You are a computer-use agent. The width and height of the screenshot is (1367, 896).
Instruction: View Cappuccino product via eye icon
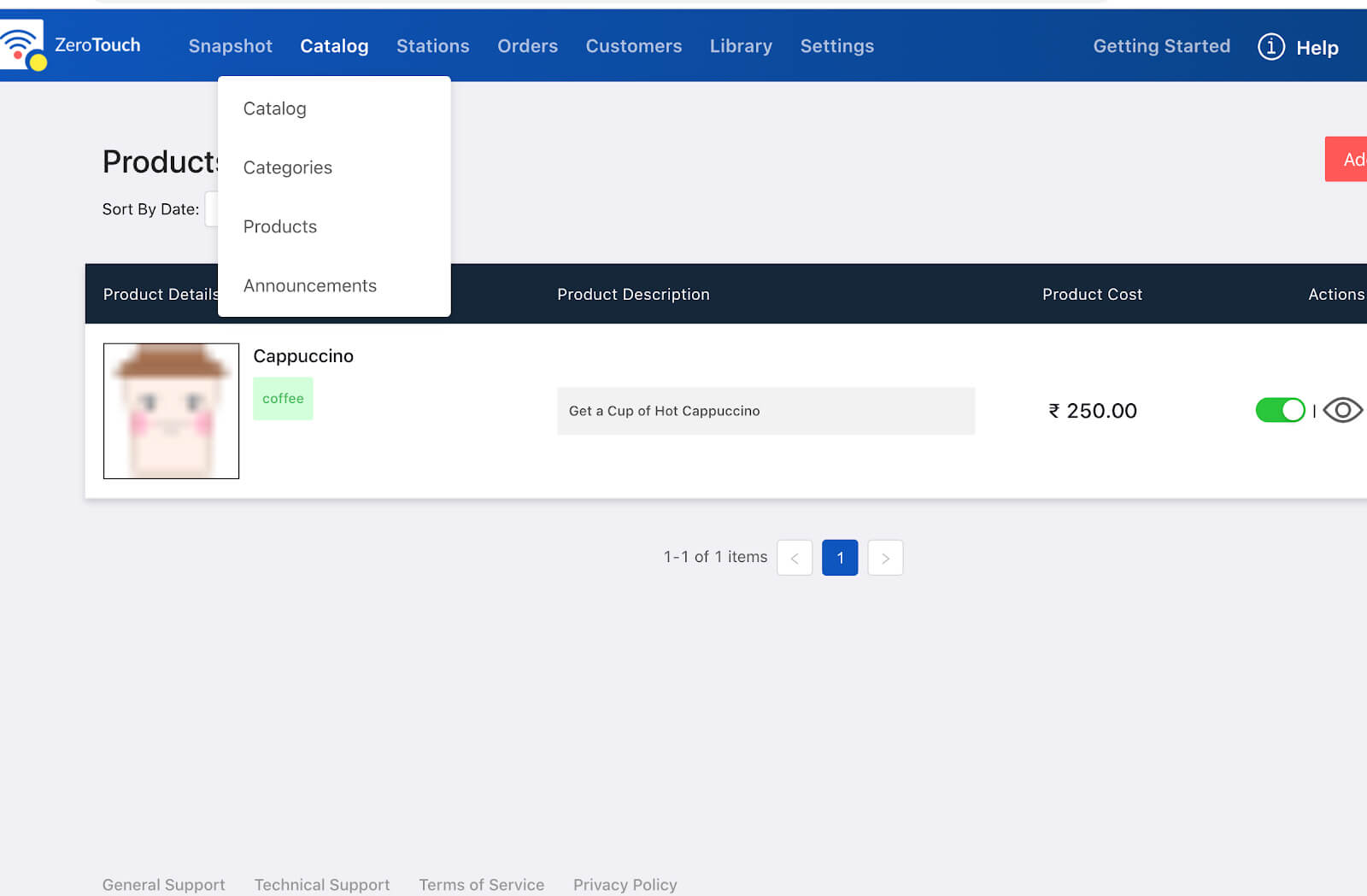(x=1342, y=411)
